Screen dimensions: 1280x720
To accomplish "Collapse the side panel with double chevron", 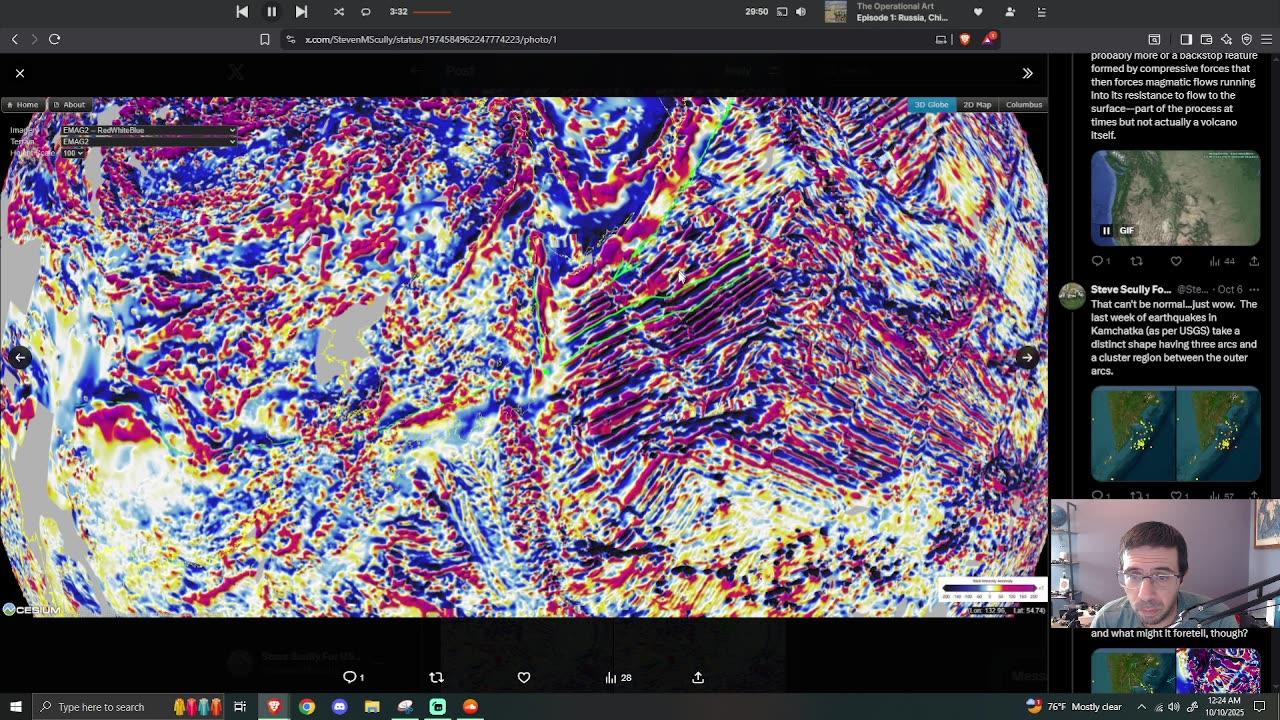I will point(1027,73).
